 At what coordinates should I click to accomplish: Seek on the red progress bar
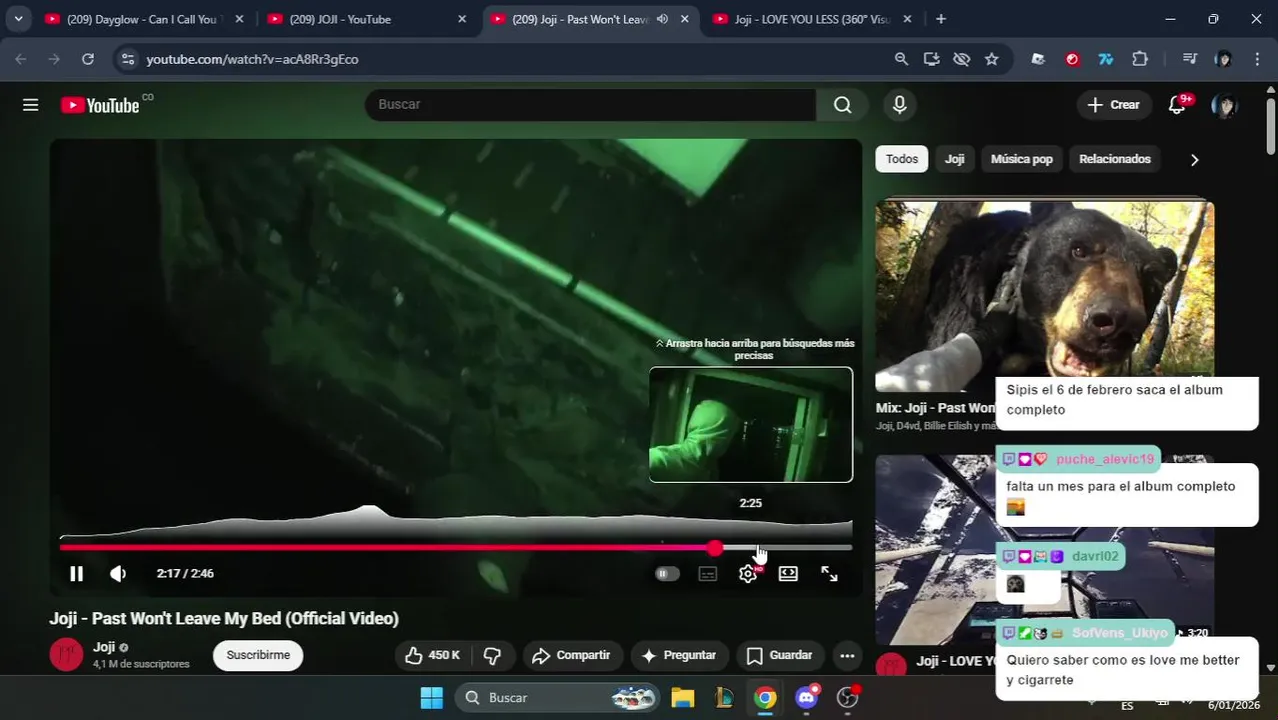coord(456,547)
